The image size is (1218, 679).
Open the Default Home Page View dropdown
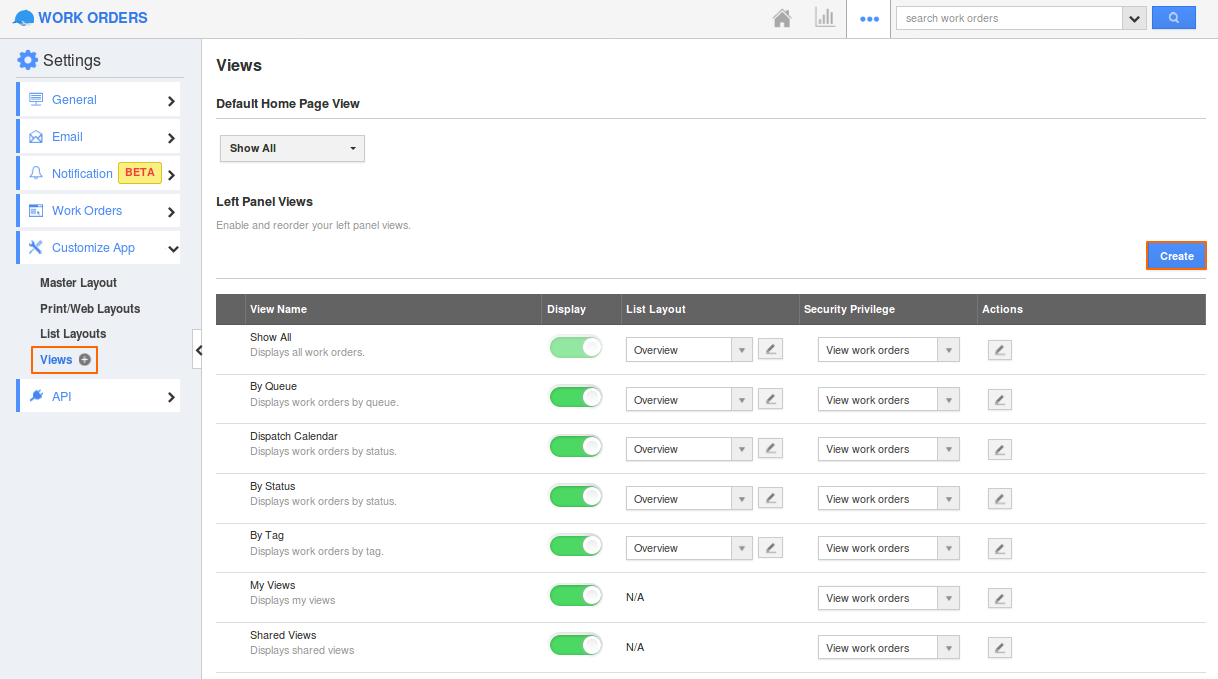[x=292, y=148]
